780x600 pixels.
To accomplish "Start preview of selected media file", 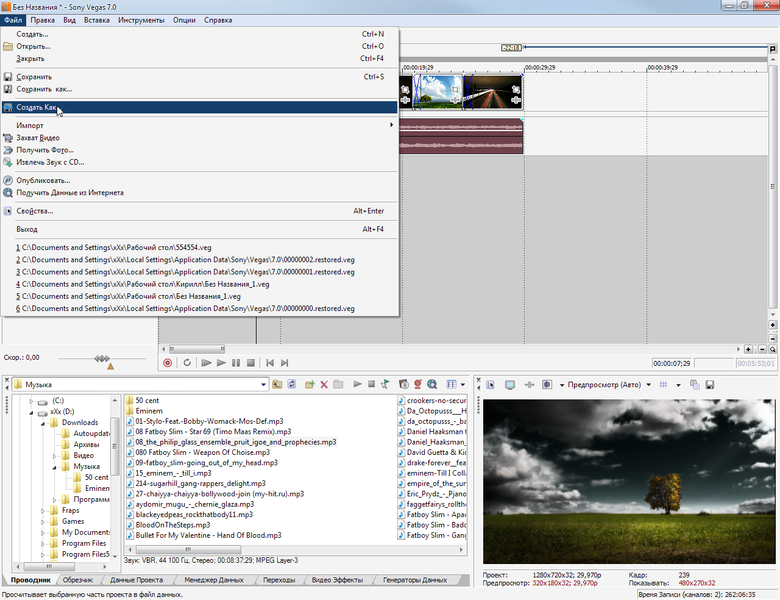I will tap(357, 384).
